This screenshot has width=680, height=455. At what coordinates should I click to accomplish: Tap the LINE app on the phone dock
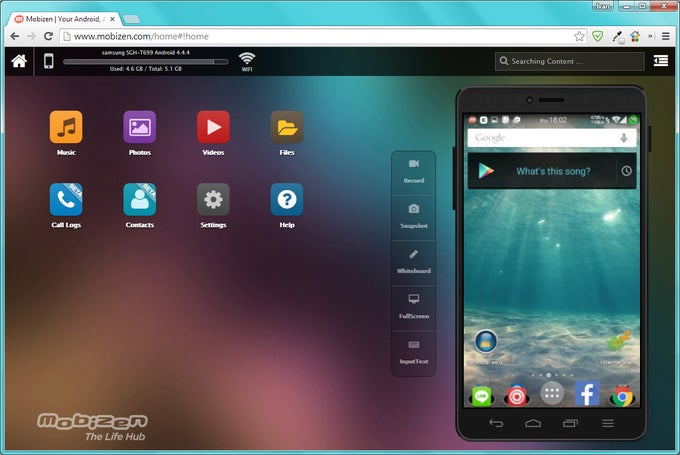coord(481,396)
